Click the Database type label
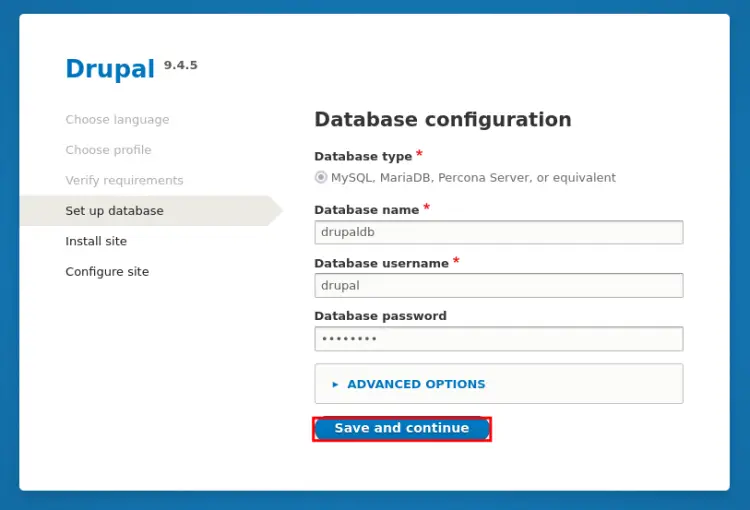Image resolution: width=750 pixels, height=510 pixels. coord(362,156)
